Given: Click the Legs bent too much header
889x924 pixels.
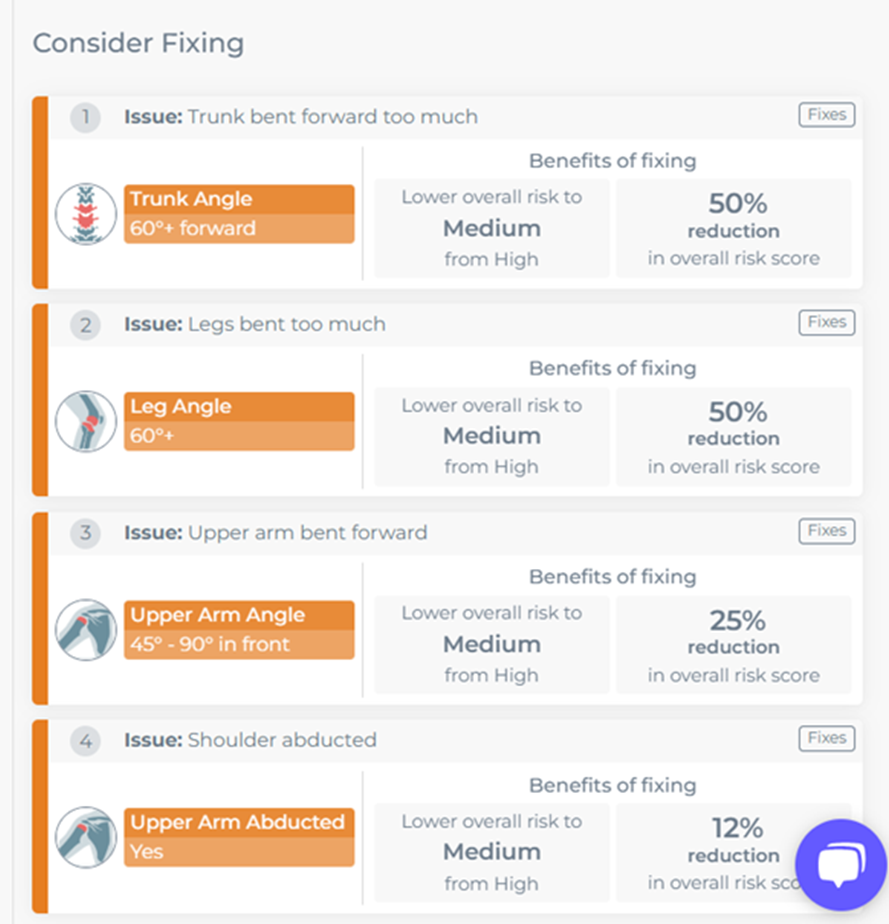Looking at the screenshot, I should 255,324.
